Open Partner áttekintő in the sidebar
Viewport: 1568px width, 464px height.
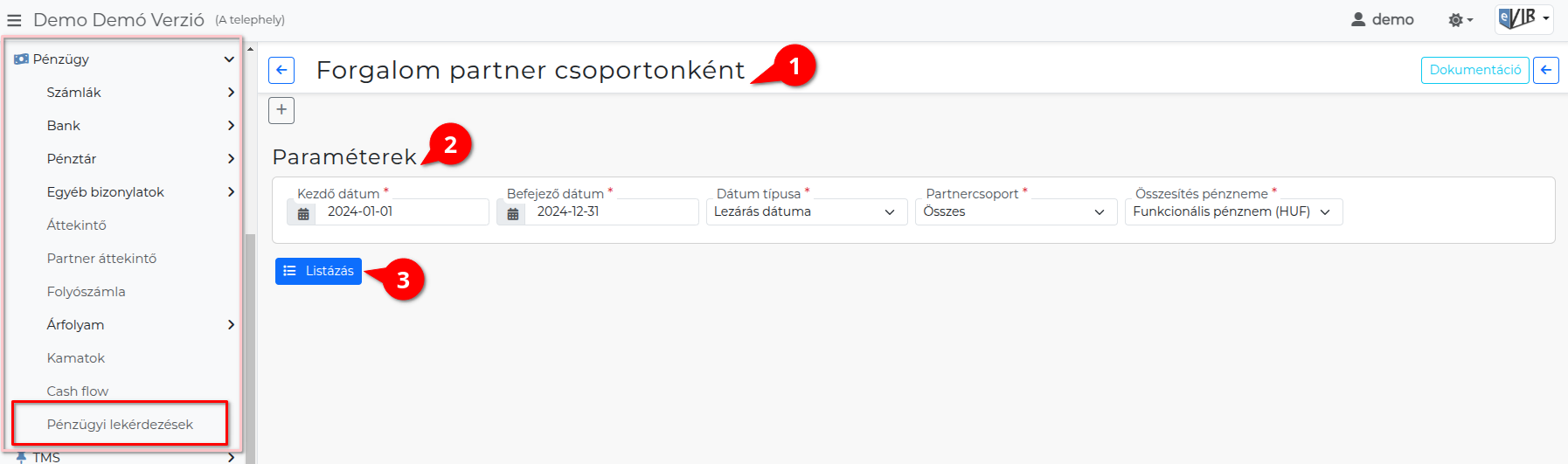[102, 259]
